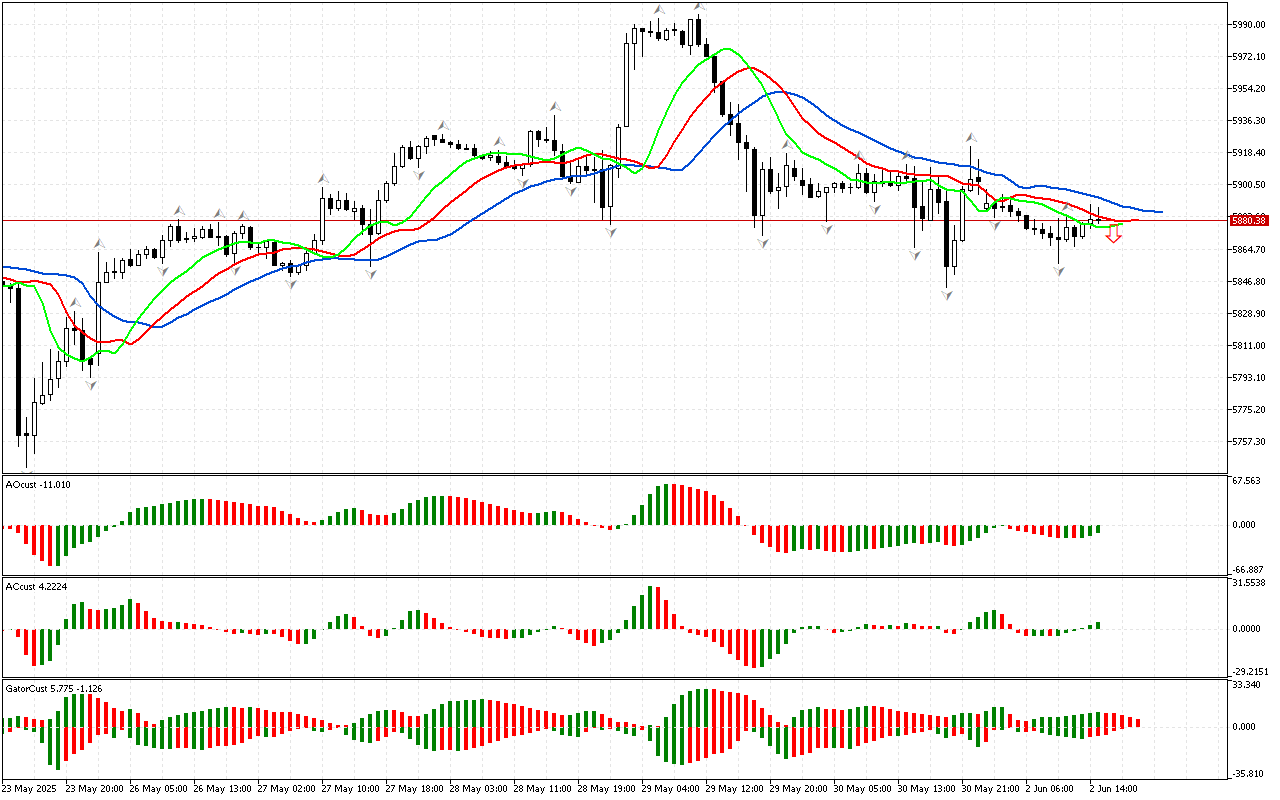The image size is (1280, 800).
Task: Select the first up fractal above 23 May 20:00
Action: pos(99,243)
